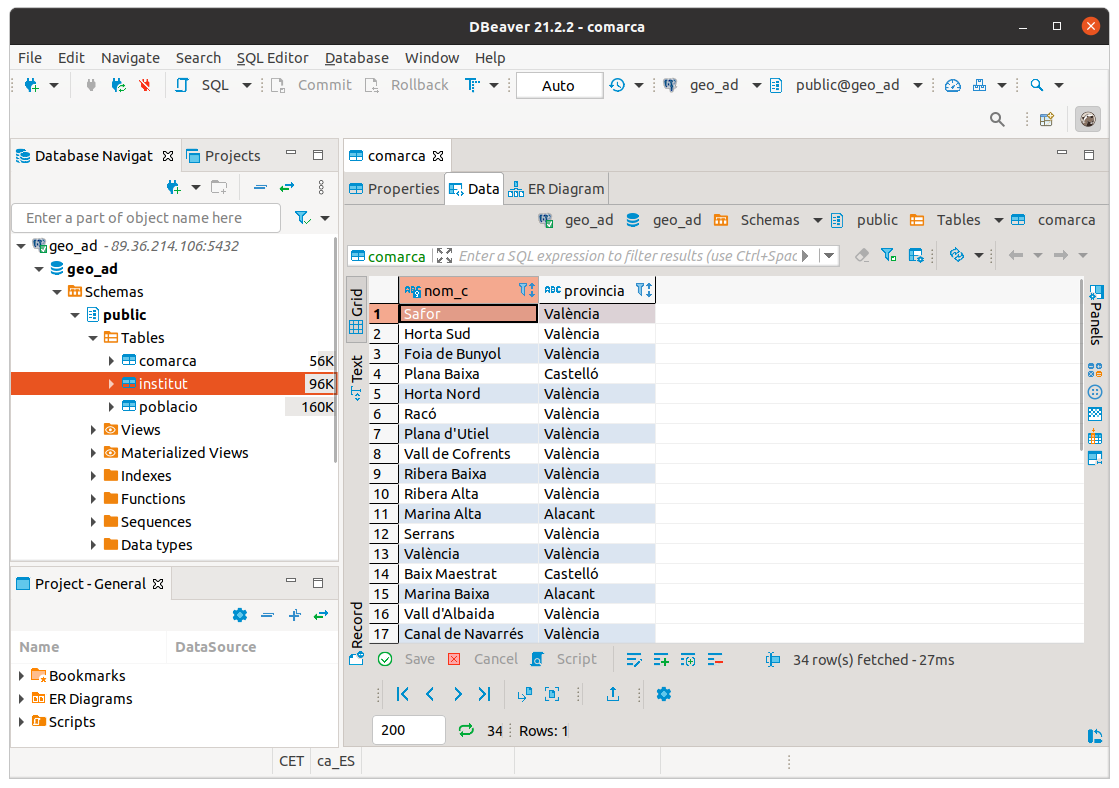Switch to the ER Diagram tab
Image resolution: width=1119 pixels, height=788 pixels.
coord(556,189)
